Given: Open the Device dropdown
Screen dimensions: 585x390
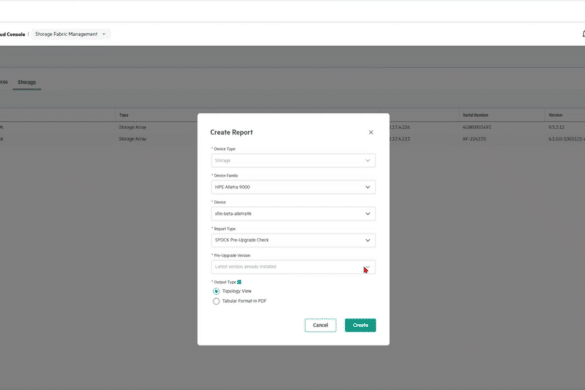Looking at the screenshot, I should 293,214.
